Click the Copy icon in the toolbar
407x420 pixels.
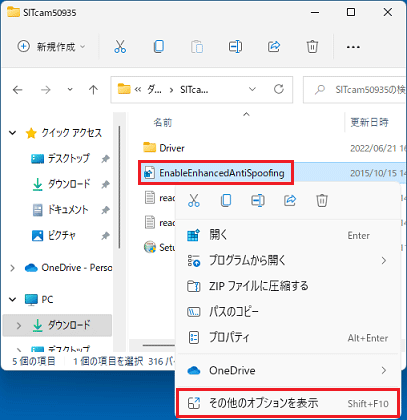click(x=159, y=46)
